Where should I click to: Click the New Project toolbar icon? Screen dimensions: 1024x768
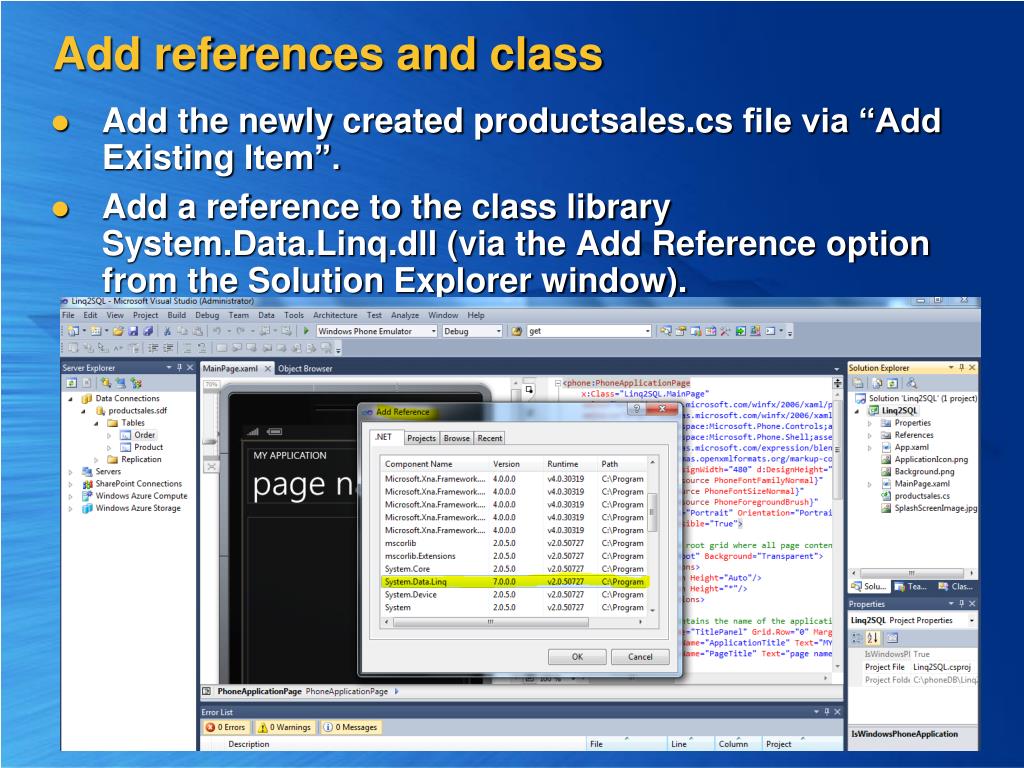tap(73, 331)
